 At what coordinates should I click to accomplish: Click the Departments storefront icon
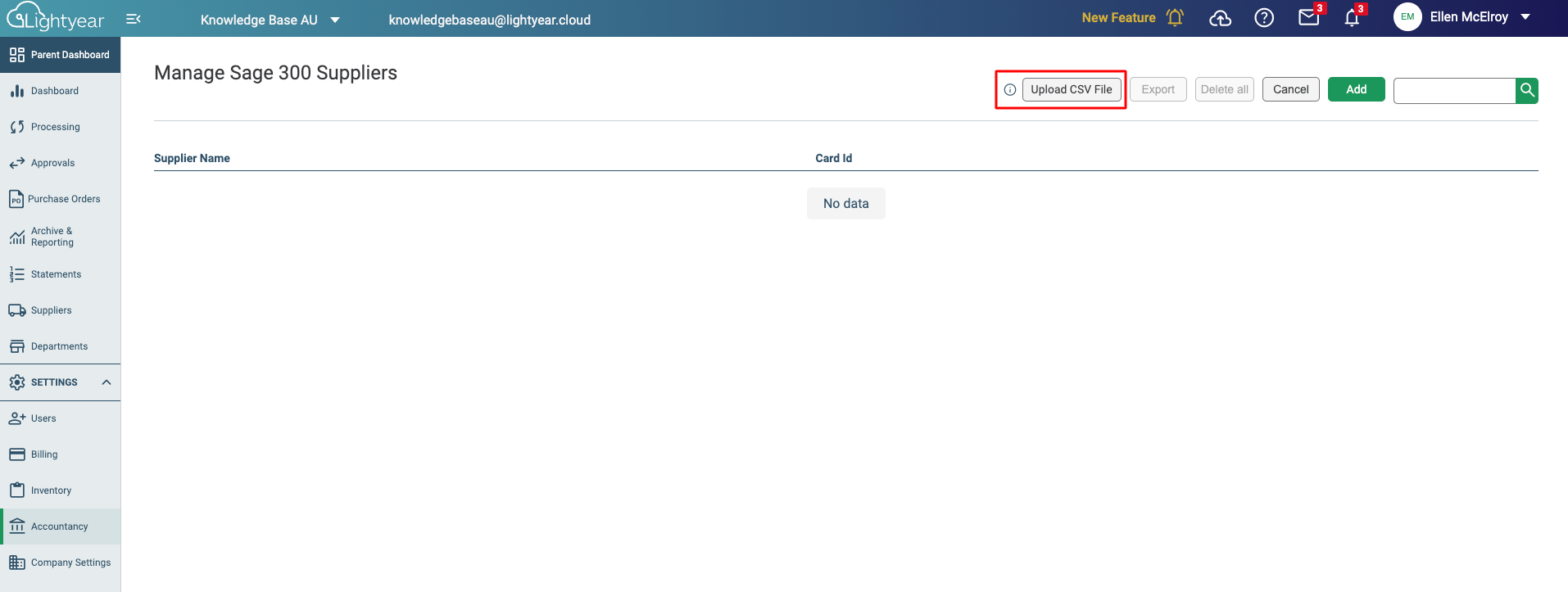[17, 346]
